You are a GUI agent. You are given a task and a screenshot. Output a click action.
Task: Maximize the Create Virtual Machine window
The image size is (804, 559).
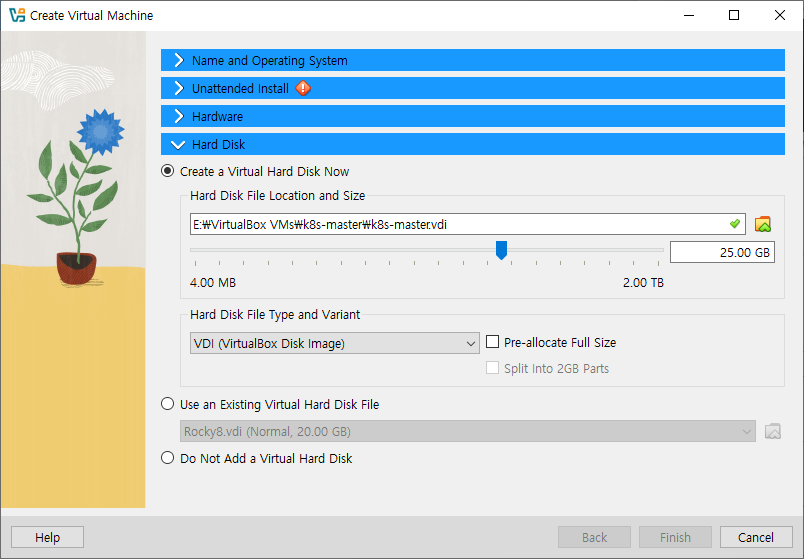click(734, 15)
